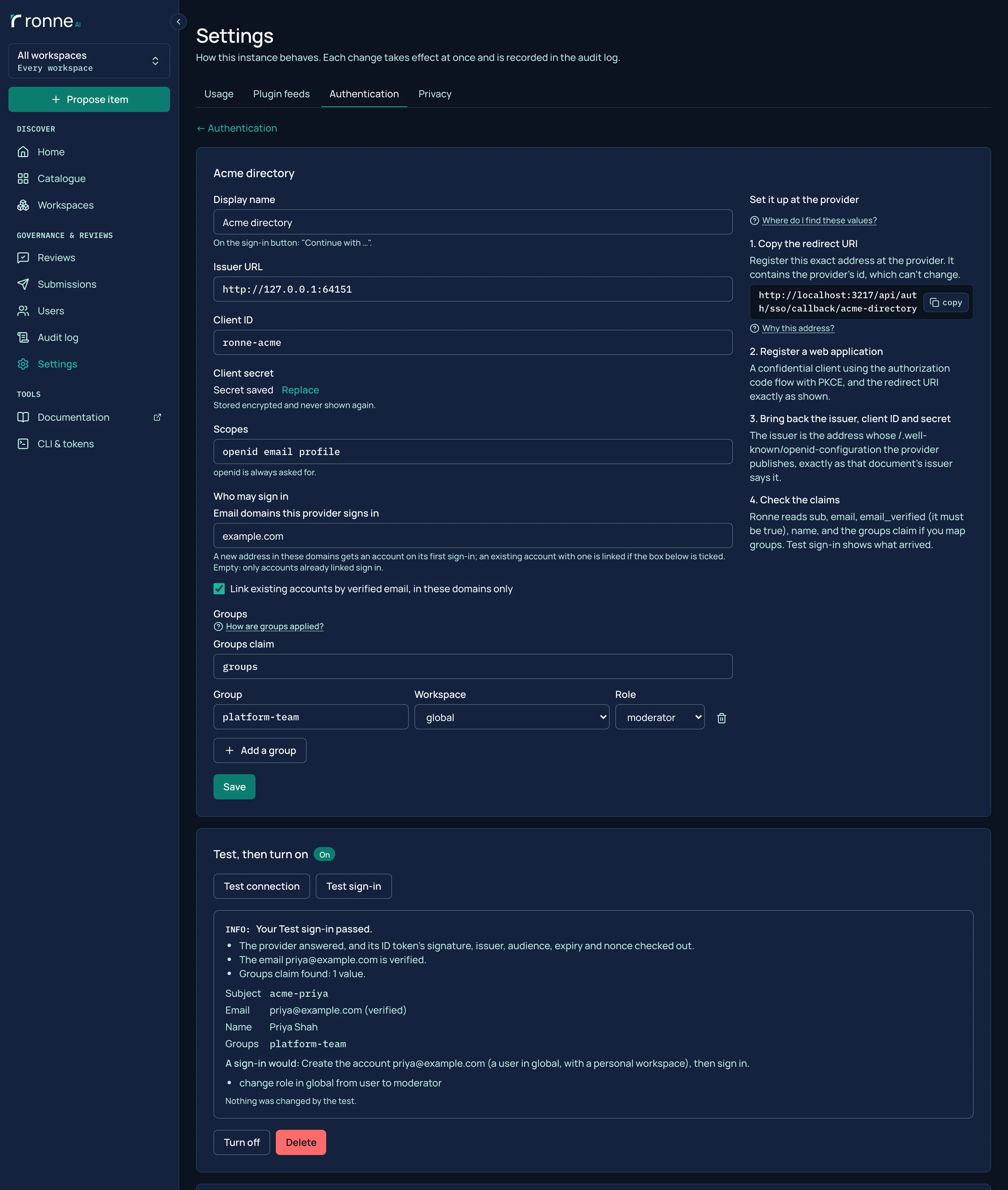Open Reviews via its checkbox icon

23,258
